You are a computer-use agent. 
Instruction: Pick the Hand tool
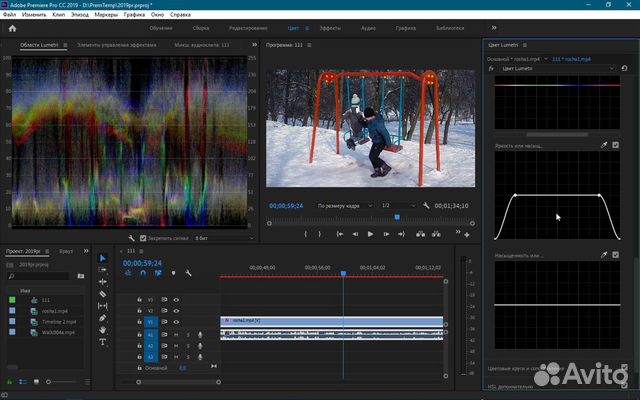point(103,330)
